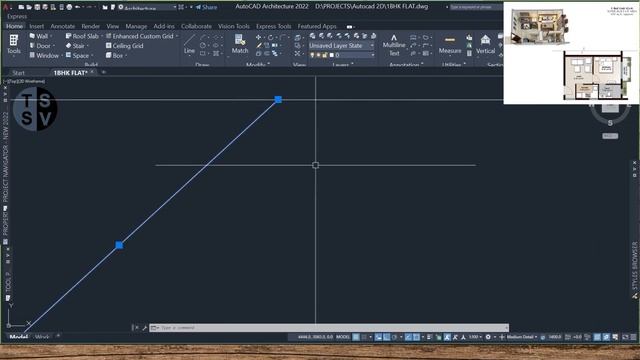Open the Medium Detail display dropdown
This screenshot has height=360, width=640.
tap(522, 337)
